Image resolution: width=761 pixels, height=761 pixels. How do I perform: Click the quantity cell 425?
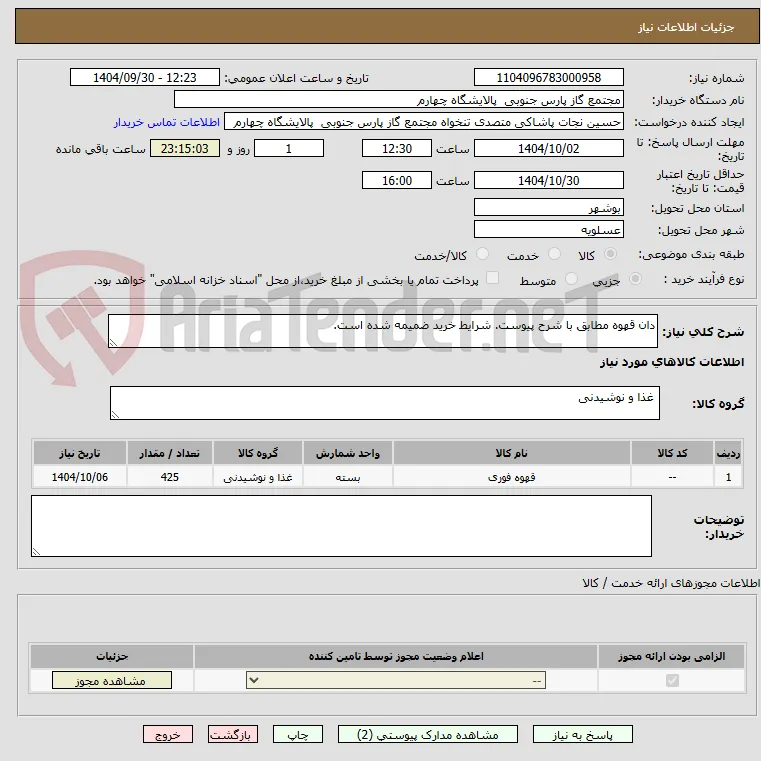pos(169,477)
